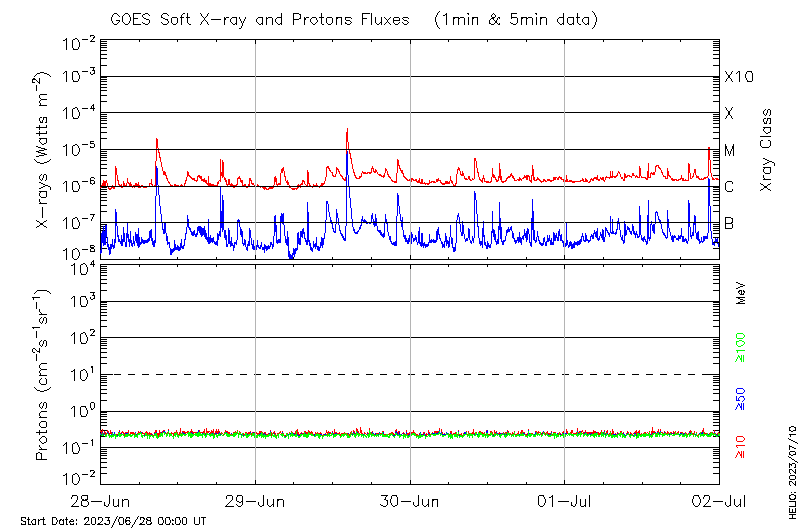Click the ≥50 MeV blue legend label

tap(742, 400)
